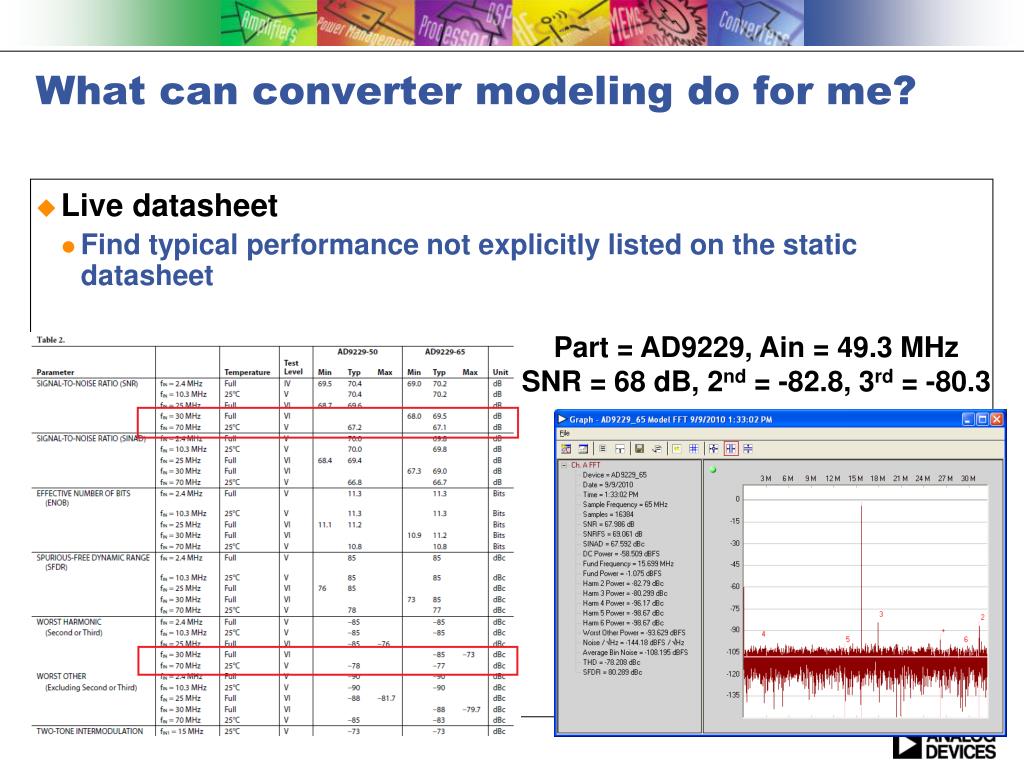Select 'Fund Power = -1.075 dBFS' row
Screen dimensions: 1024x768
pyautogui.click(x=622, y=573)
